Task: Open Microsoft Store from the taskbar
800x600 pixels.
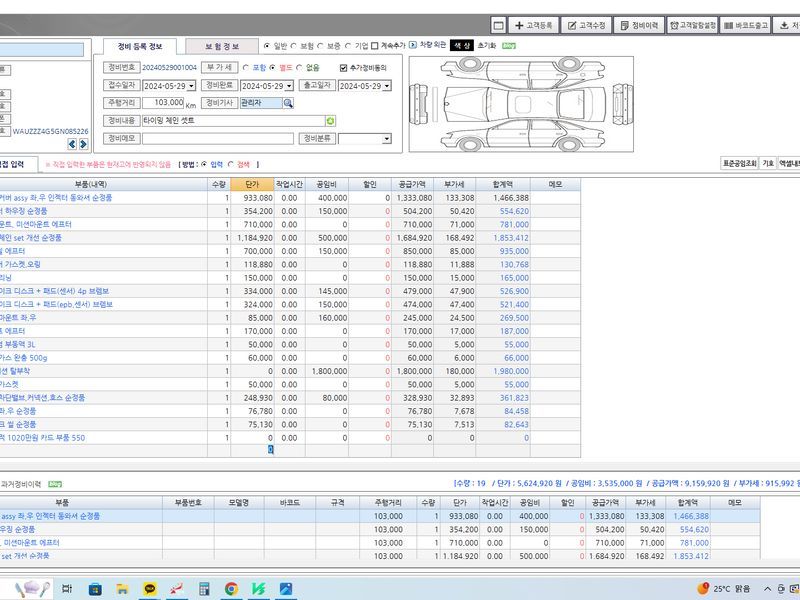Action: pyautogui.click(x=95, y=589)
